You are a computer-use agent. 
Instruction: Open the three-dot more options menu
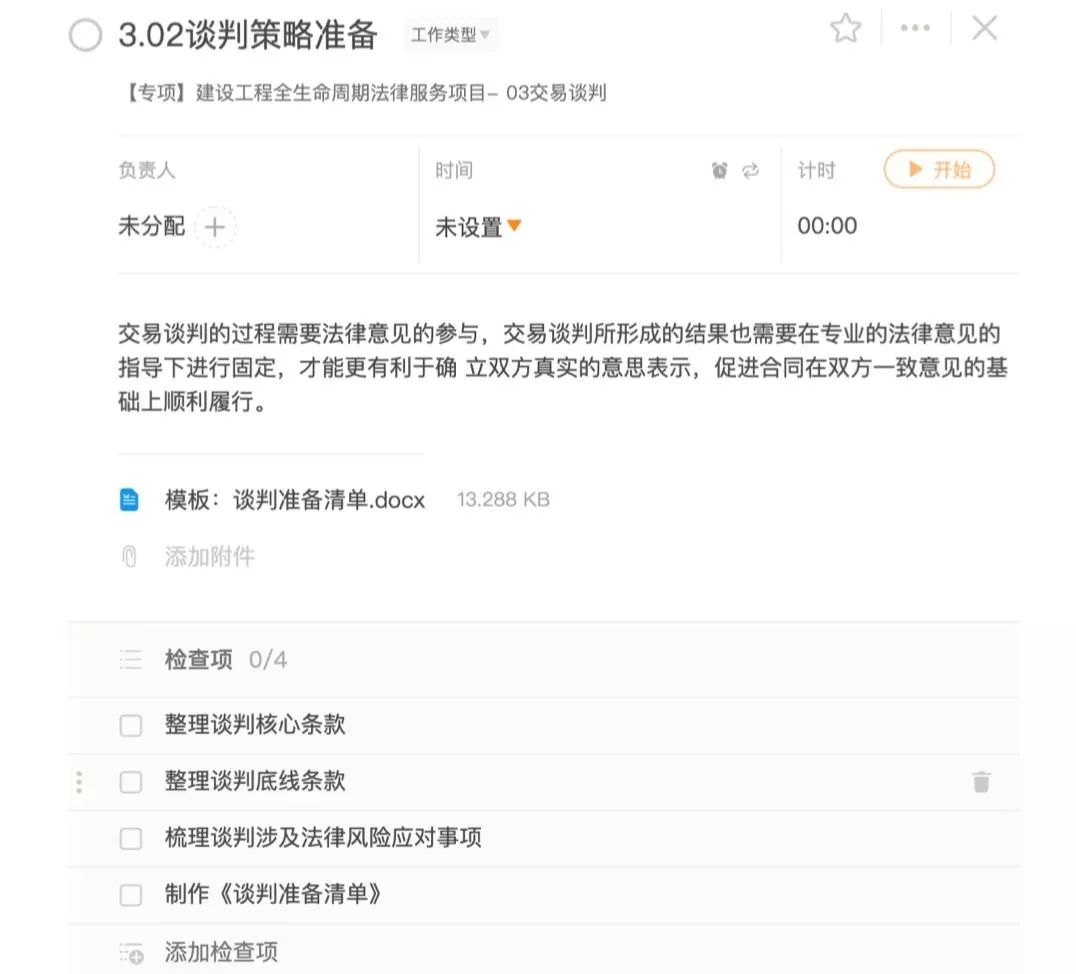[915, 28]
